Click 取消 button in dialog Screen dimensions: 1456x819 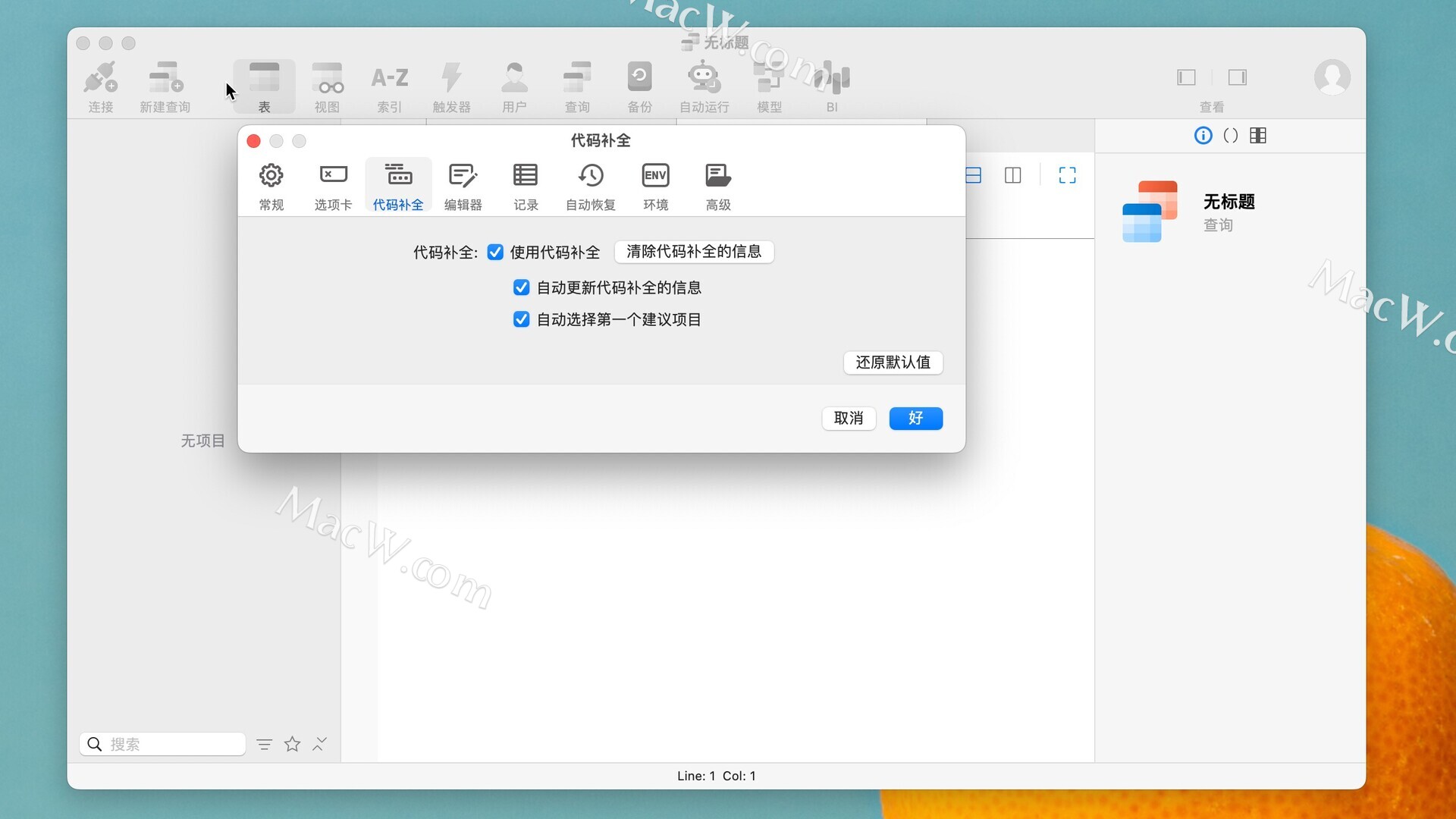tap(849, 419)
